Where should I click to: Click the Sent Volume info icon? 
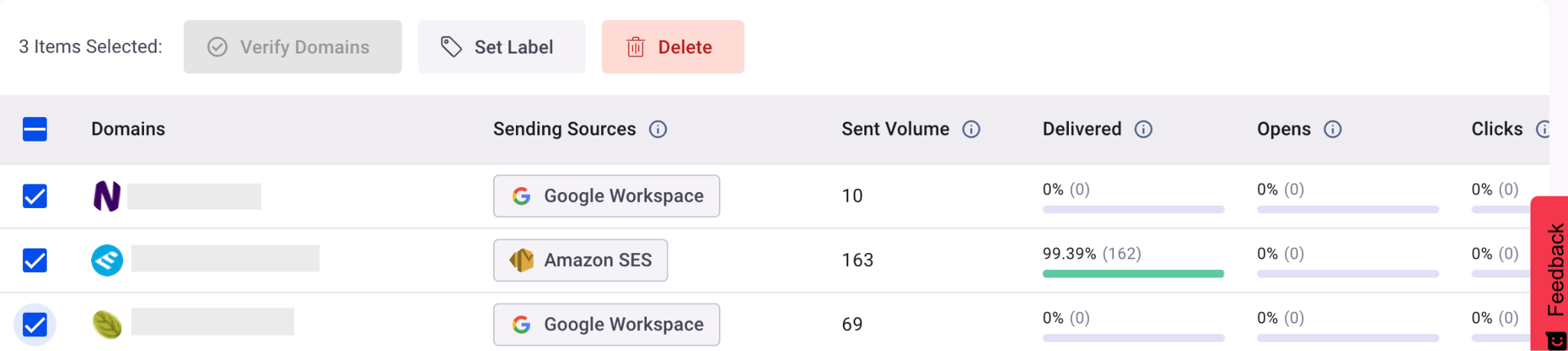971,129
